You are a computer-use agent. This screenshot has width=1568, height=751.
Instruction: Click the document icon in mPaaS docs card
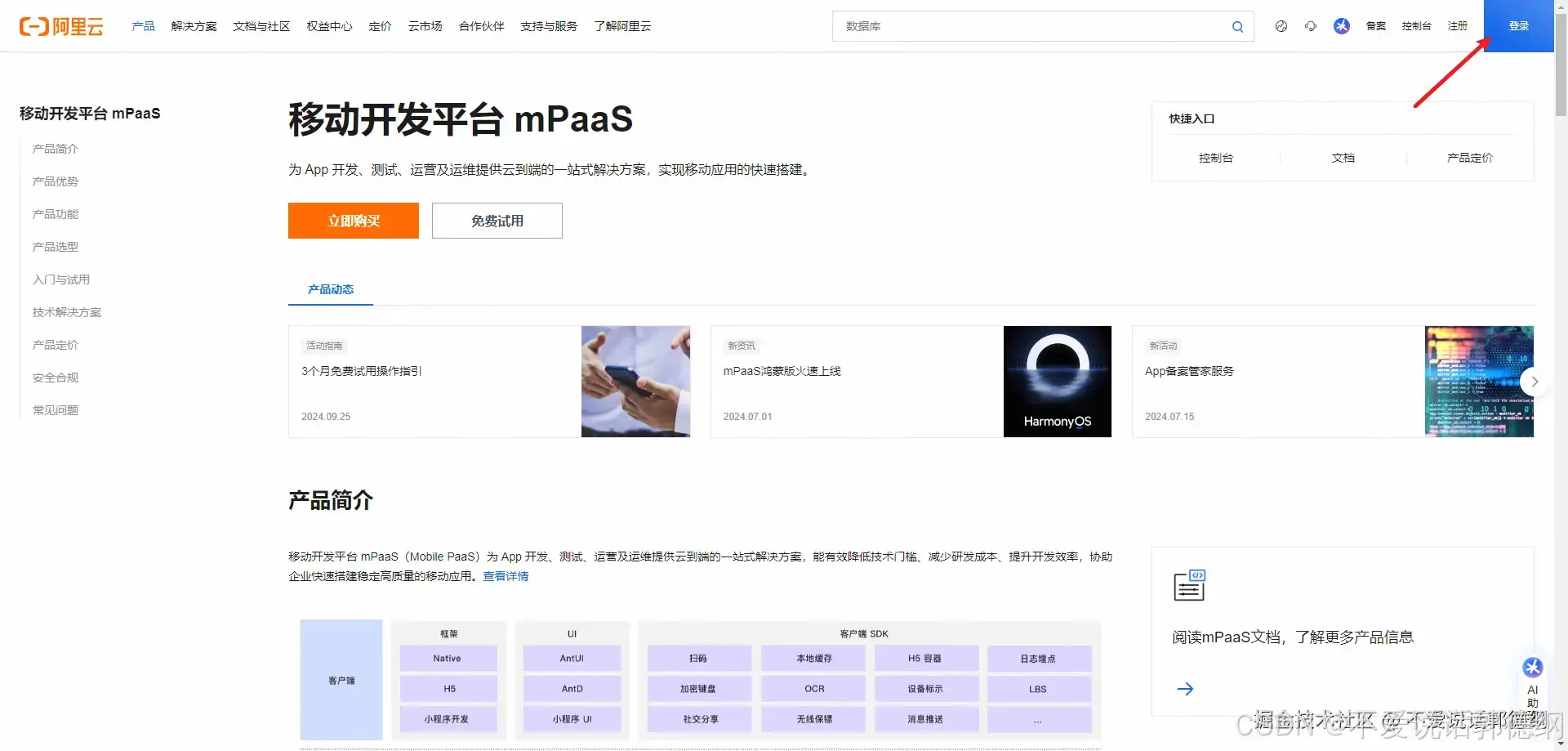pyautogui.click(x=1189, y=585)
